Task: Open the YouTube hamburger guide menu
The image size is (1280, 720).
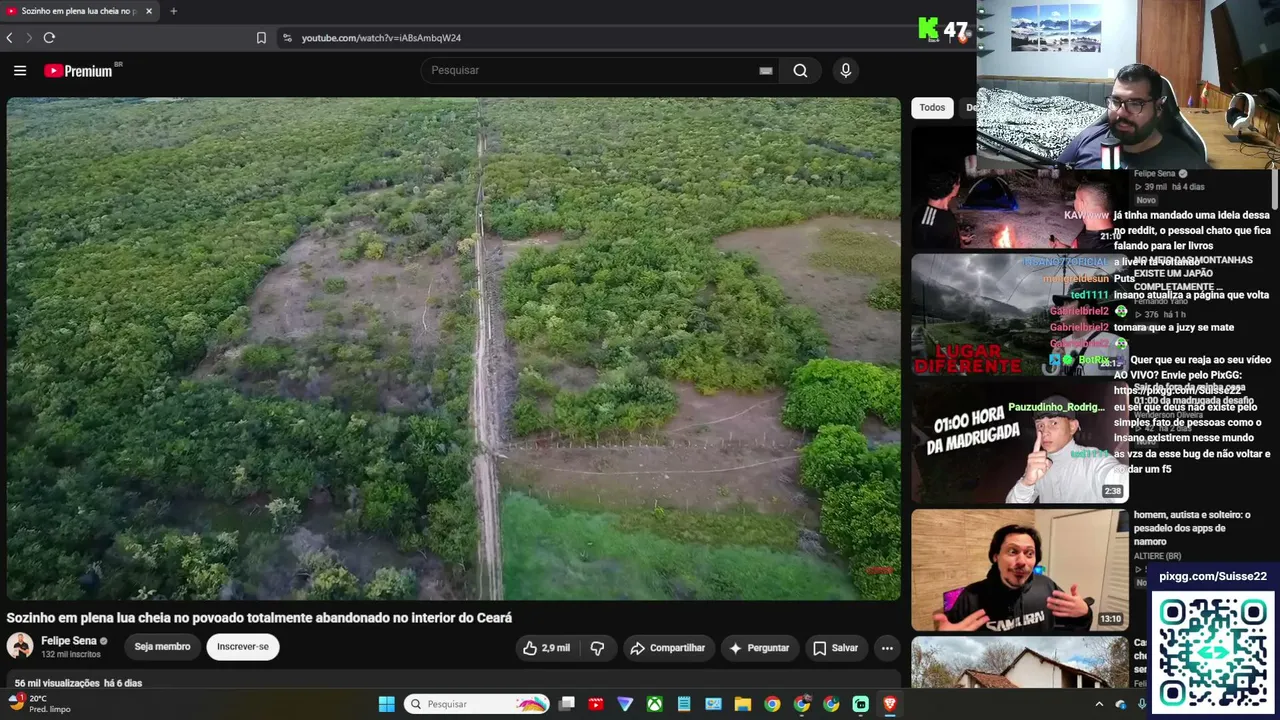Action: pyautogui.click(x=20, y=70)
